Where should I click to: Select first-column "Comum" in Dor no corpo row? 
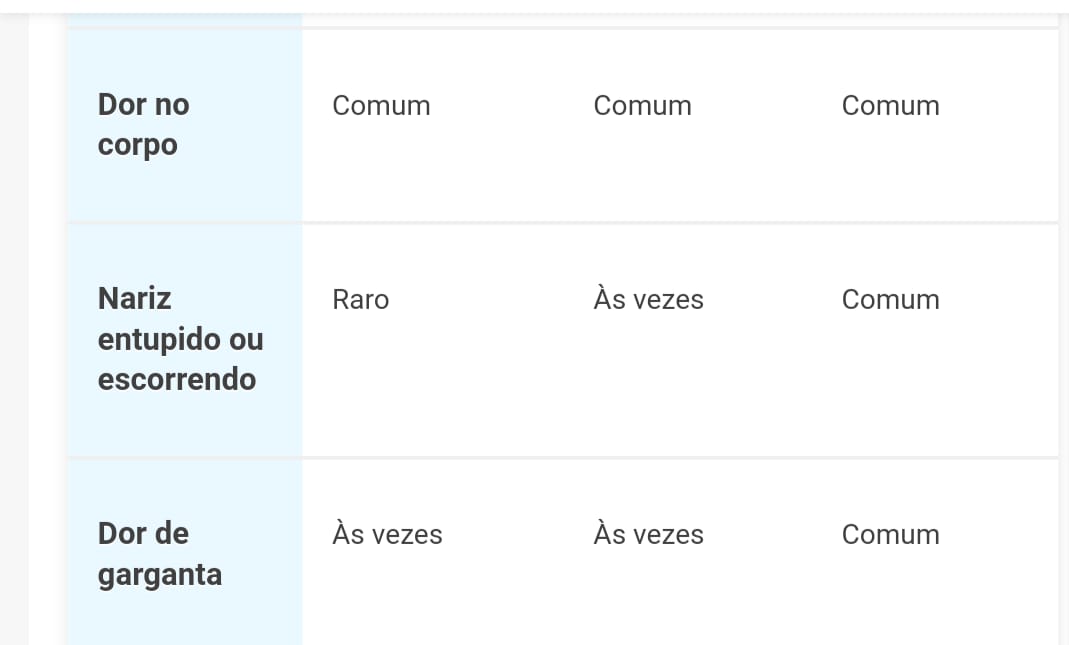coord(381,106)
